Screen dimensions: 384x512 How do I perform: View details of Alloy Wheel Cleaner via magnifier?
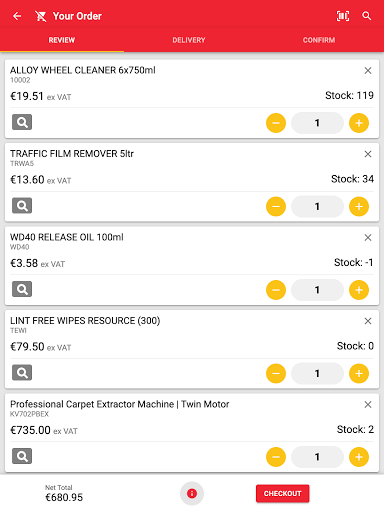pos(22,122)
